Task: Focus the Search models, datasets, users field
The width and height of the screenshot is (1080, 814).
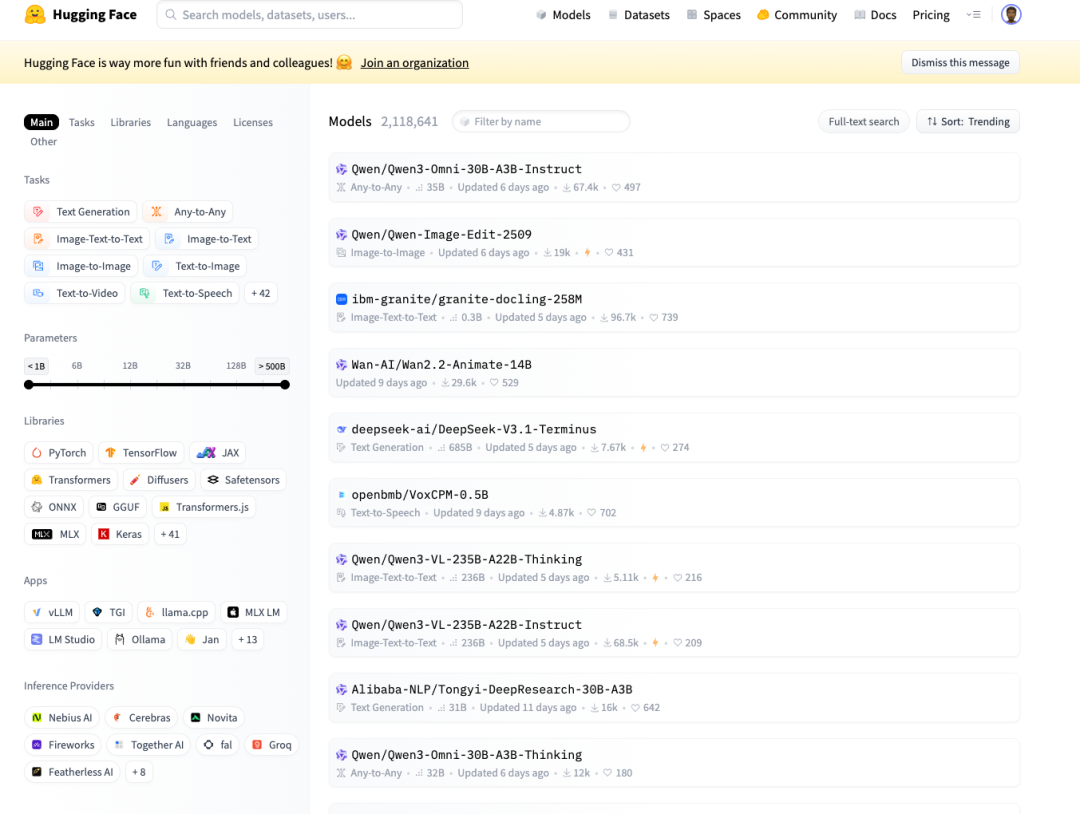Action: 309,14
